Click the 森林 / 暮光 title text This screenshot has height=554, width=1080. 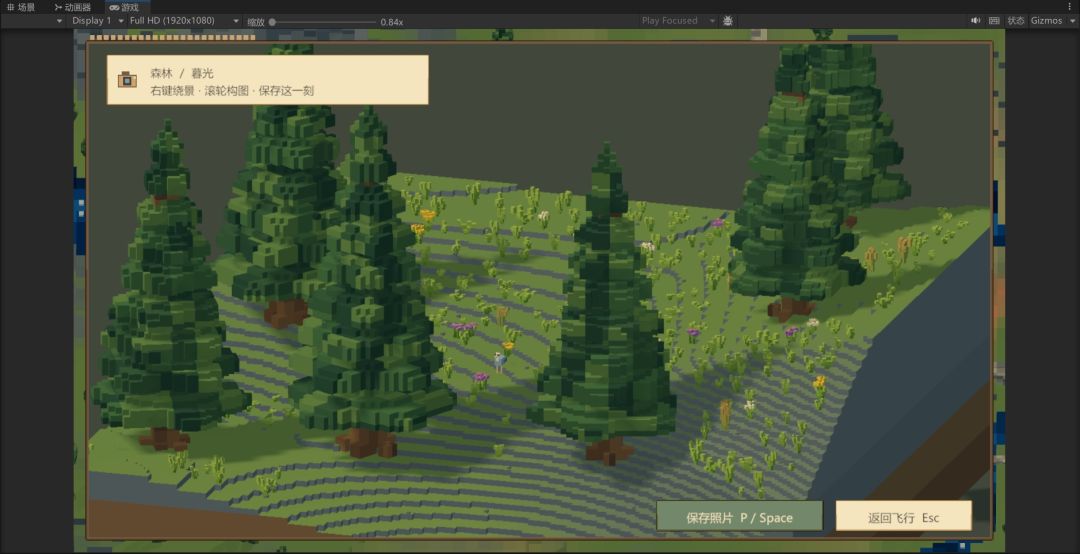[x=181, y=73]
